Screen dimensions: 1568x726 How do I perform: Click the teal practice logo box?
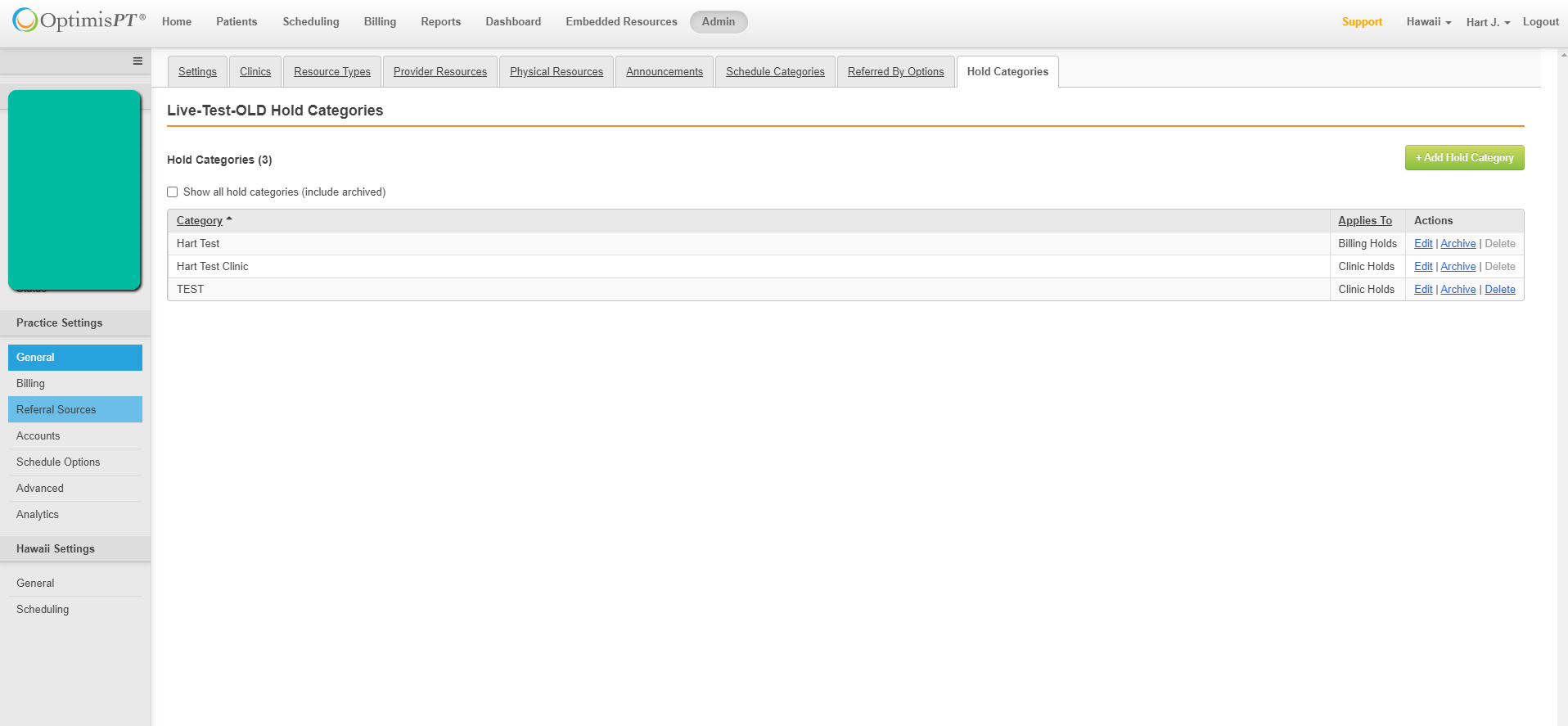(74, 190)
